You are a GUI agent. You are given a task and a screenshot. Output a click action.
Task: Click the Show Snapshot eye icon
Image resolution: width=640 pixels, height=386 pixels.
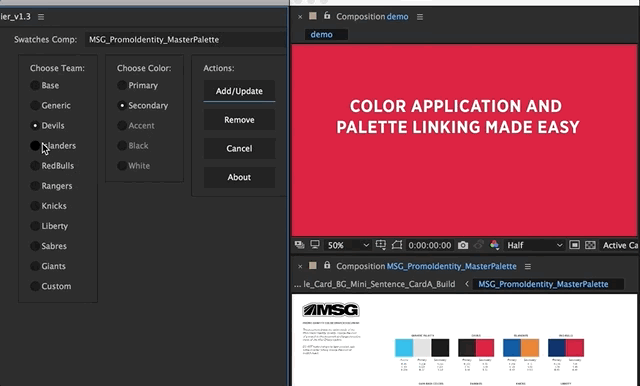(478, 245)
